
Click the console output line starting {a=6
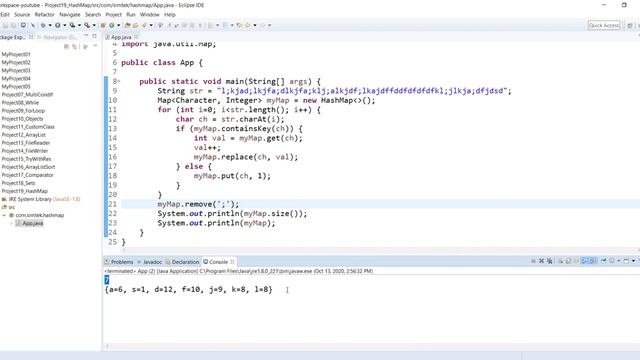click(x=188, y=289)
